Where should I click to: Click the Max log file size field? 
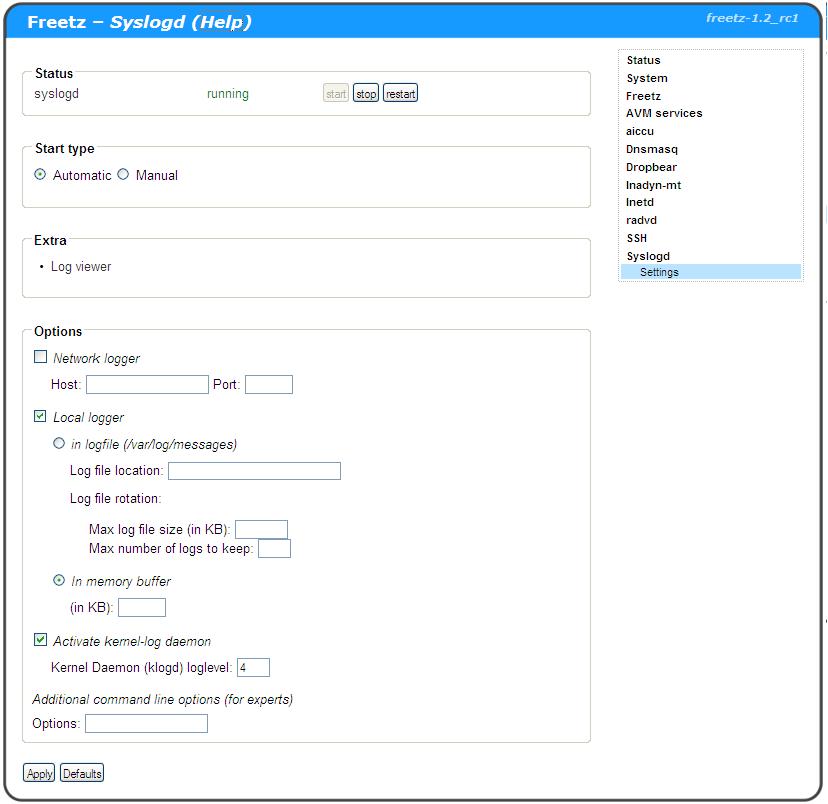(261, 529)
